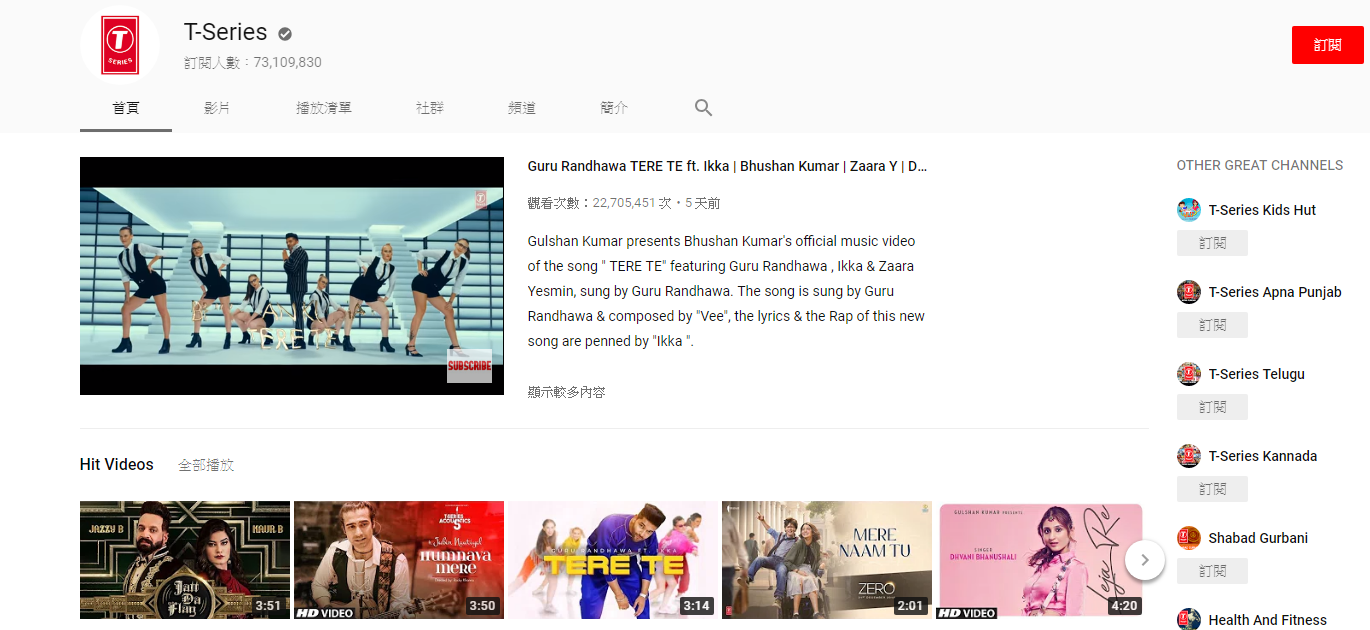Open the TERE TE video thumbnail

click(x=612, y=560)
